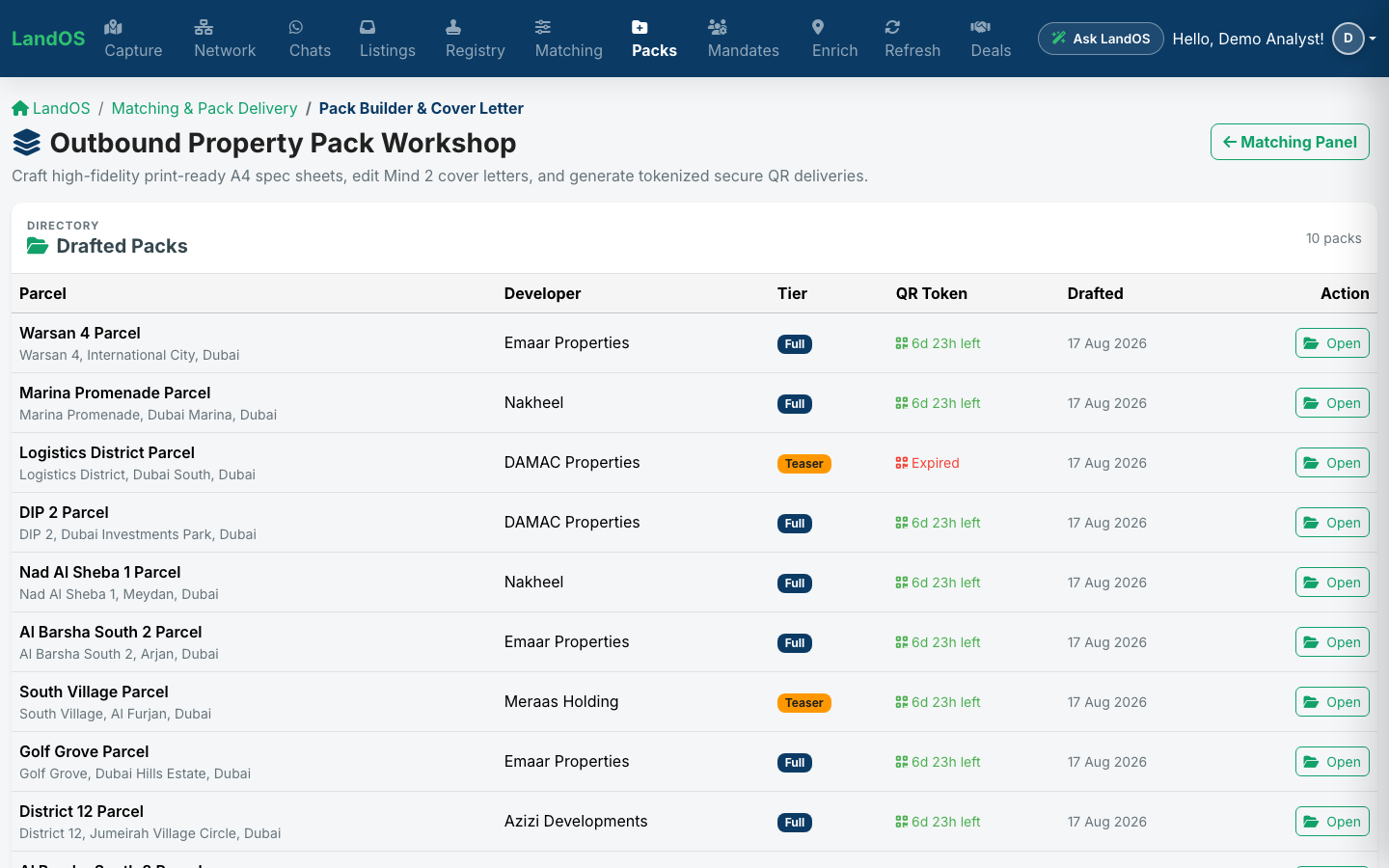Open the Nad Al Sheba 1 Parcel pack
1389x868 pixels.
pos(1332,583)
